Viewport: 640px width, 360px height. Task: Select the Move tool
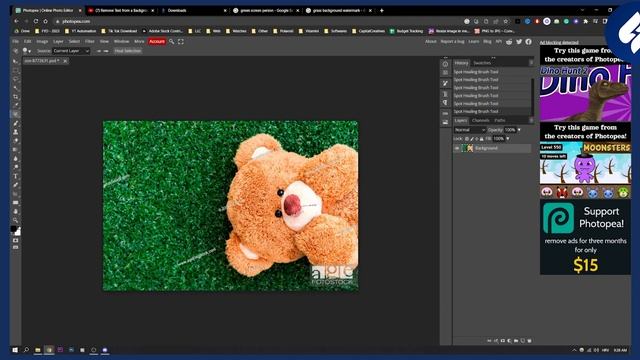click(x=16, y=62)
